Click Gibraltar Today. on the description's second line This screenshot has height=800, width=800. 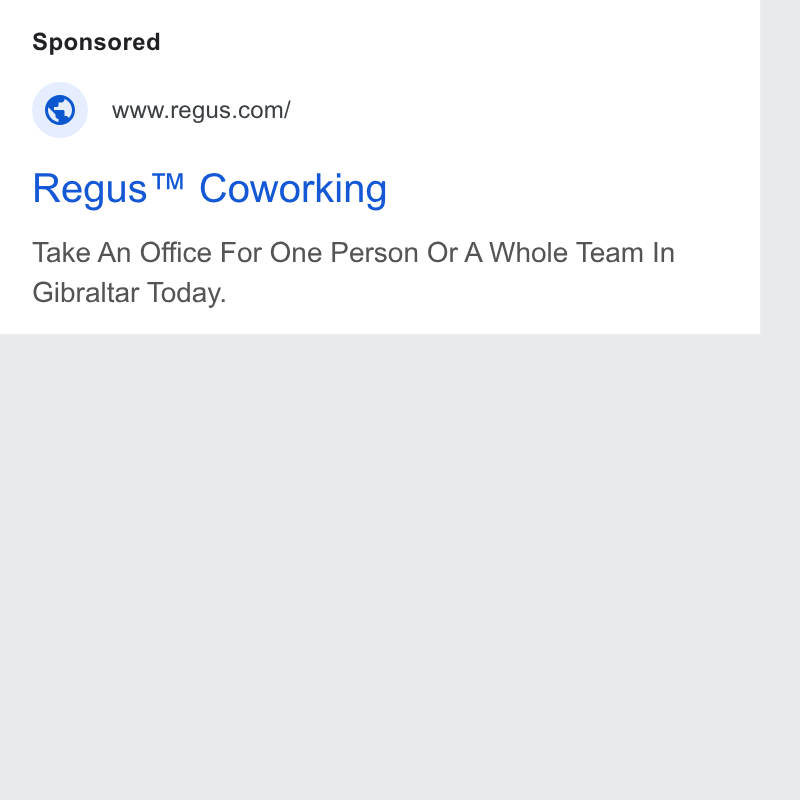[x=129, y=293]
